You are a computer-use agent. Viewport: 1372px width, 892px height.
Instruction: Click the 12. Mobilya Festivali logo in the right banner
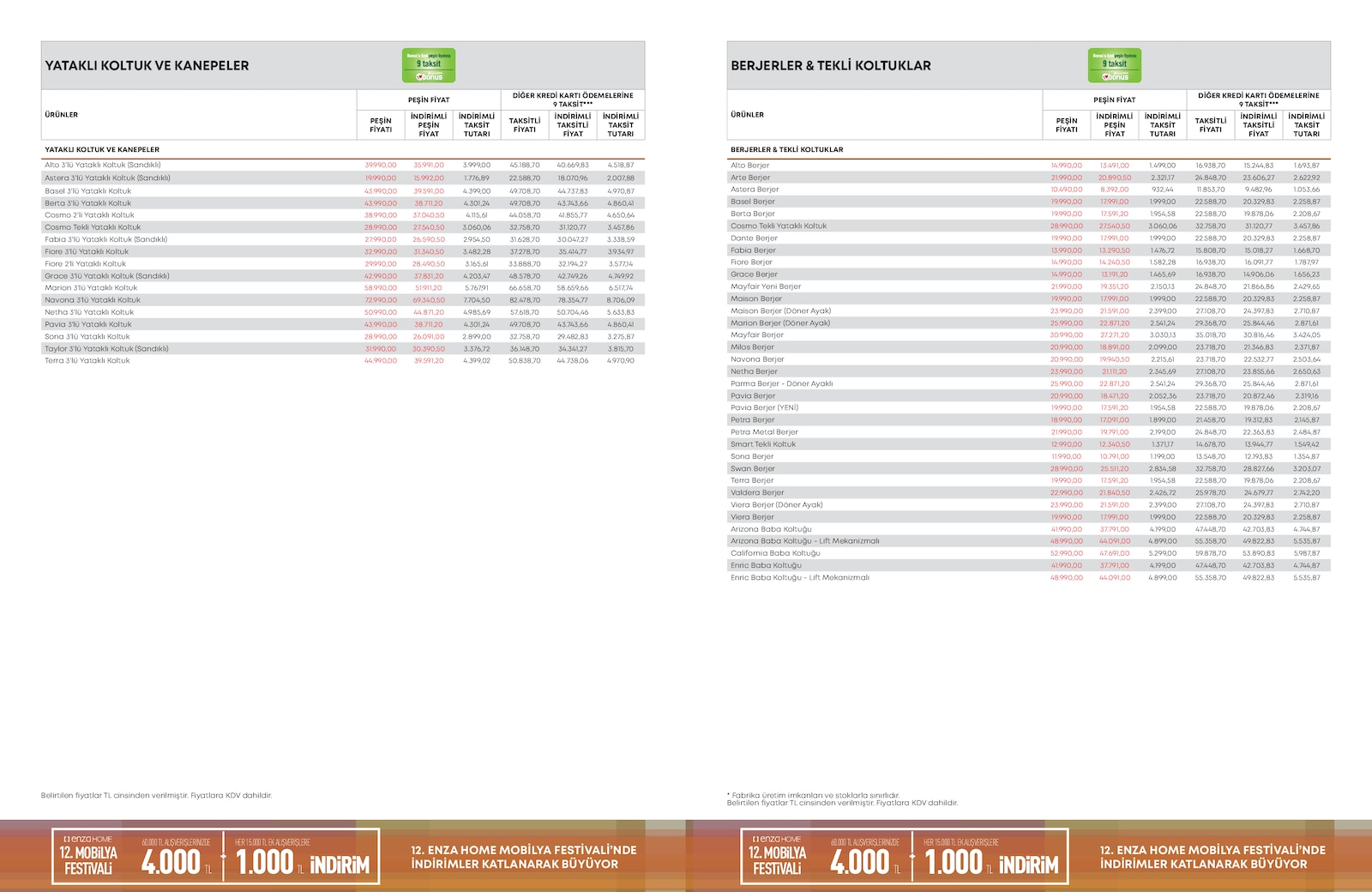point(778,857)
